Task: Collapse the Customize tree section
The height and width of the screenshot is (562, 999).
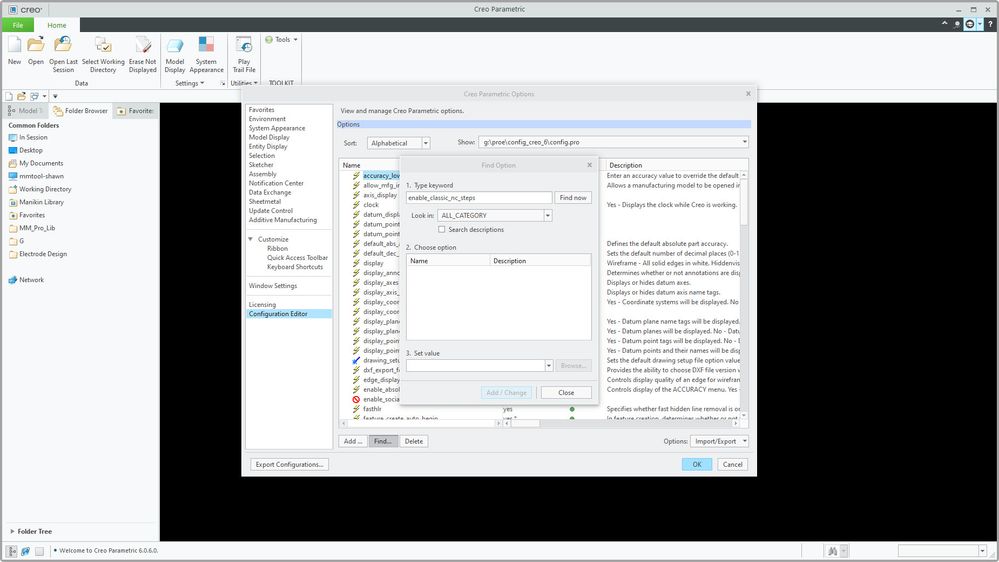Action: pos(251,239)
